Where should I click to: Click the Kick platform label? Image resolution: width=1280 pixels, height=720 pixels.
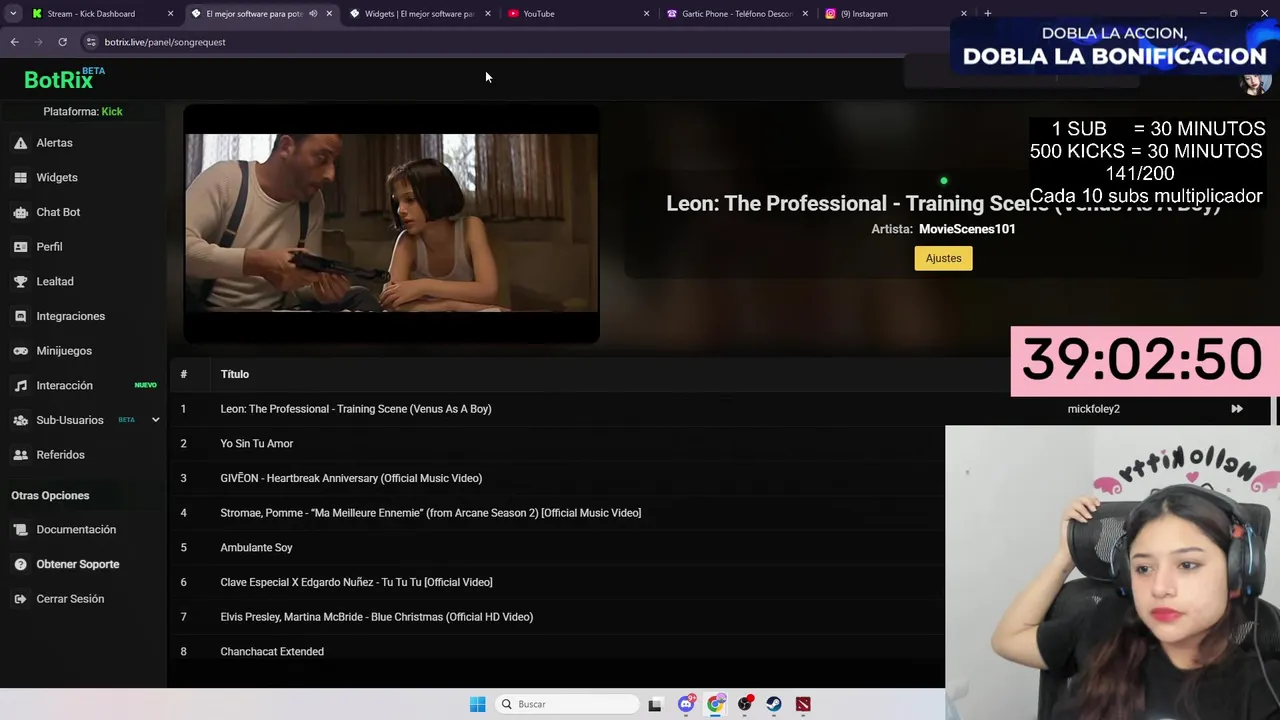pyautogui.click(x=112, y=111)
